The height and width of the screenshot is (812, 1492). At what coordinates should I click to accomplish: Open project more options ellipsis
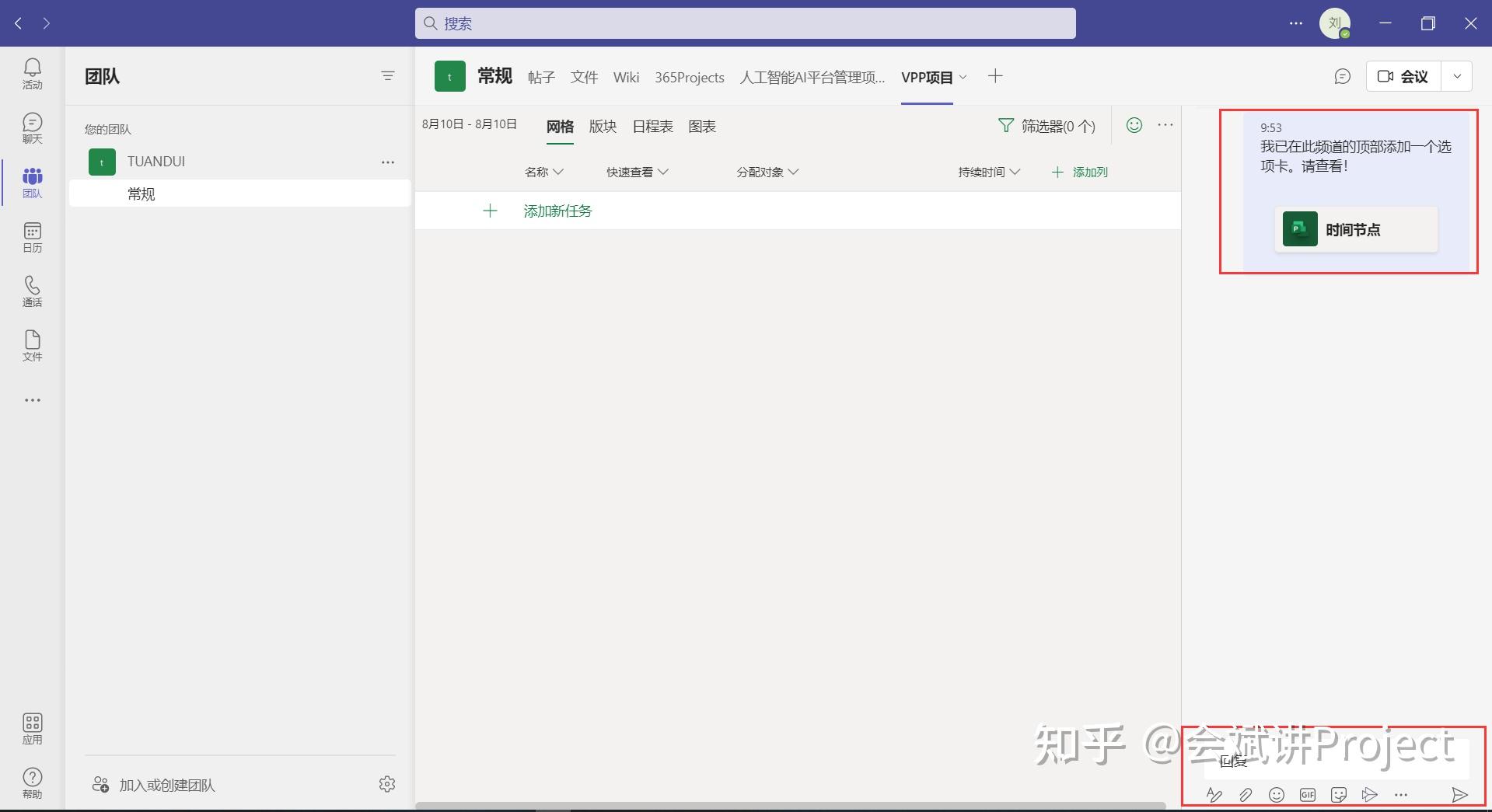(1165, 125)
